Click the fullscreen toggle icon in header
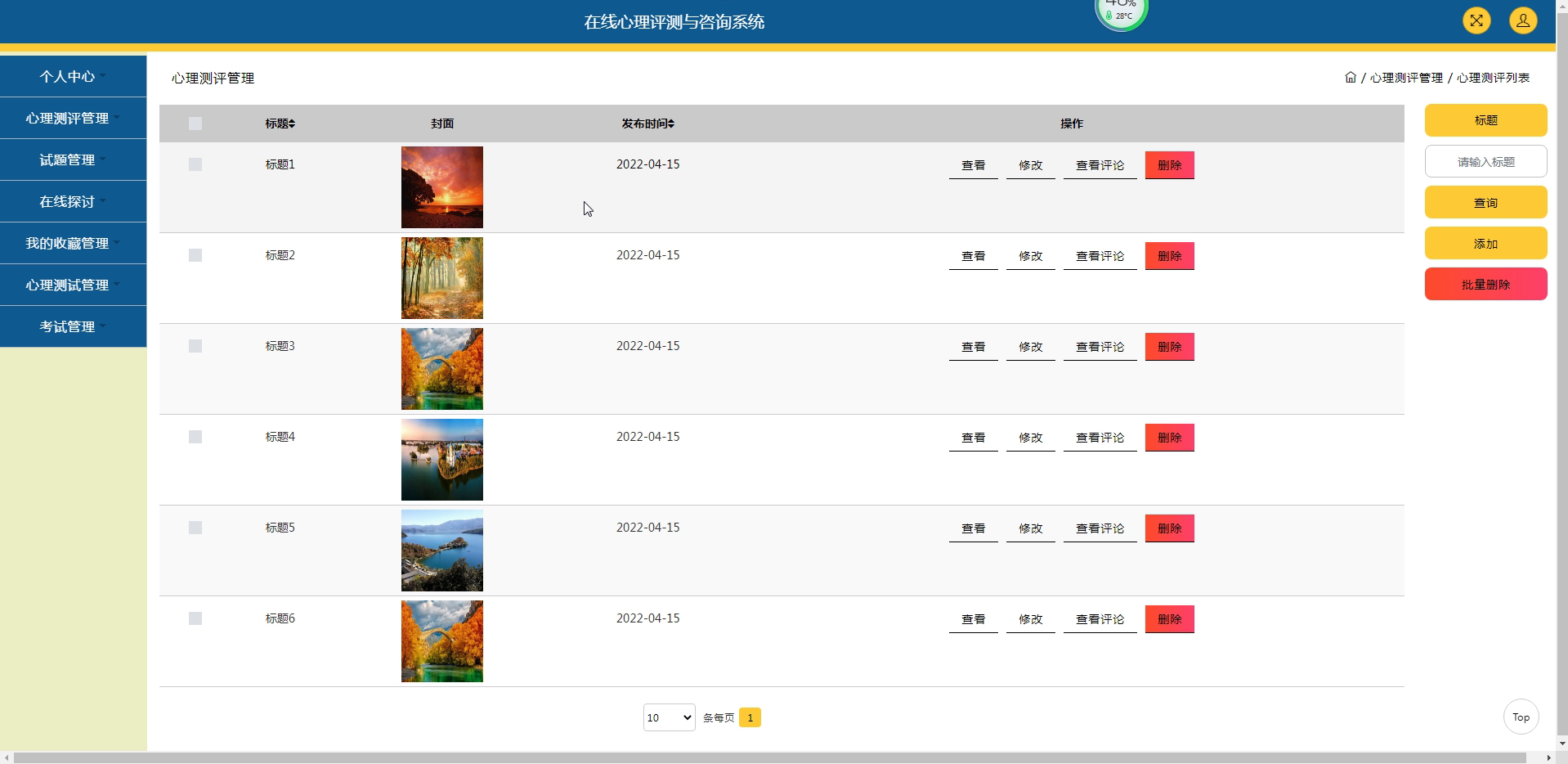Viewport: 1568px width, 764px height. point(1476,20)
